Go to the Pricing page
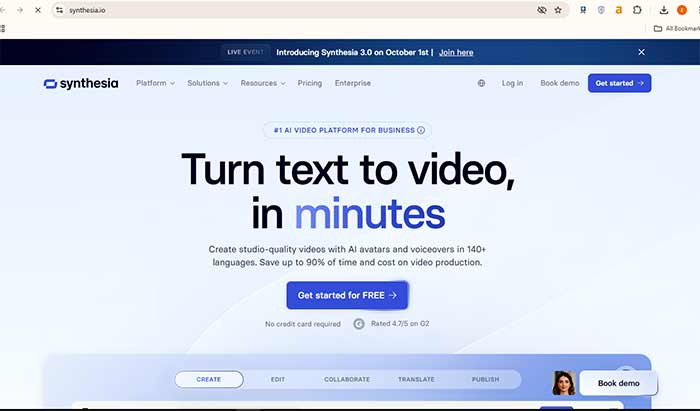 pyautogui.click(x=310, y=83)
